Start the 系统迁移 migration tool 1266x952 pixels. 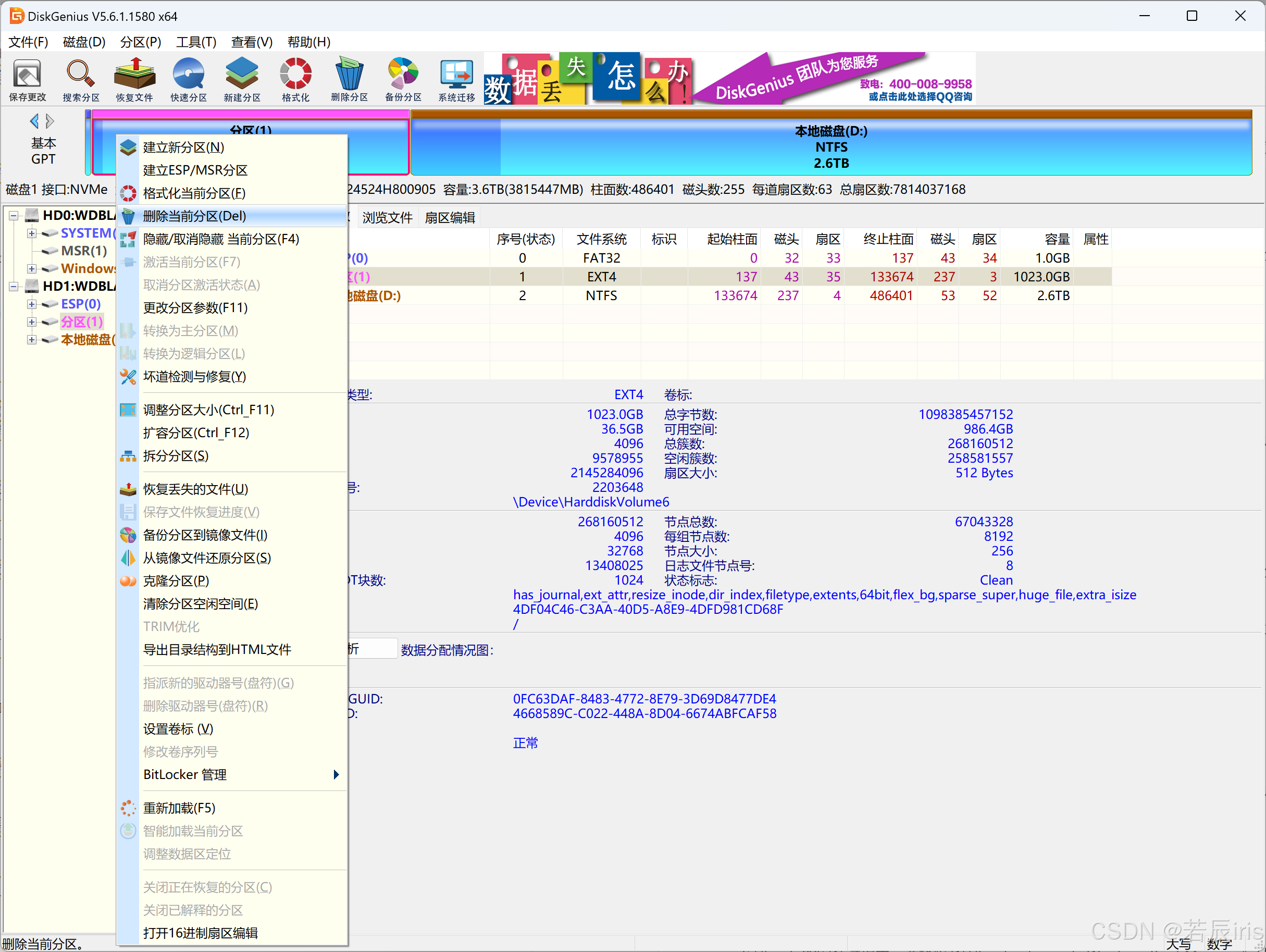[x=456, y=80]
